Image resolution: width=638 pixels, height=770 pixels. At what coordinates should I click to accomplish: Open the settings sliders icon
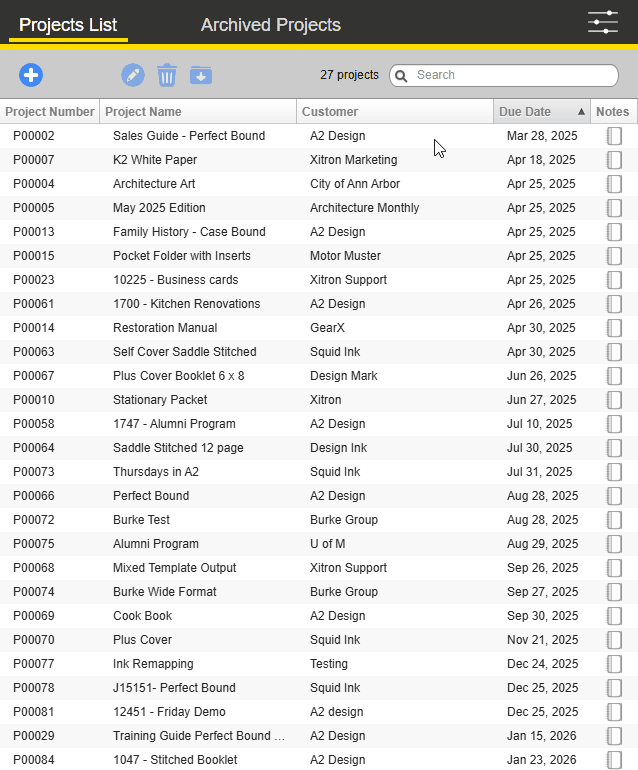603,22
